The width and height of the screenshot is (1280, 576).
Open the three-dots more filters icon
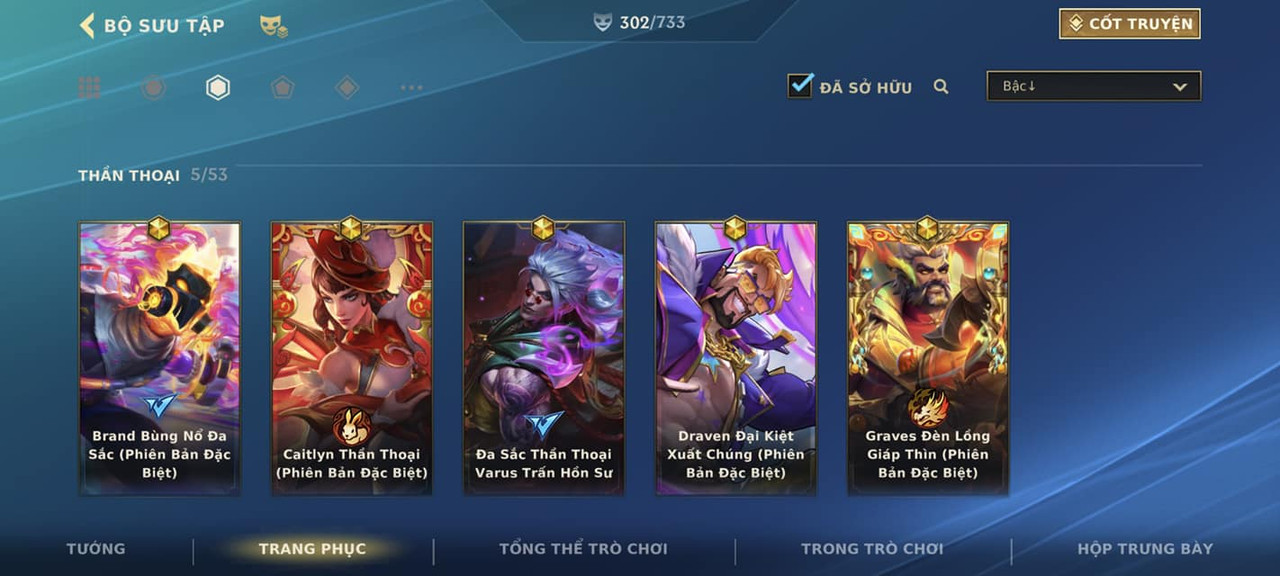pos(411,88)
